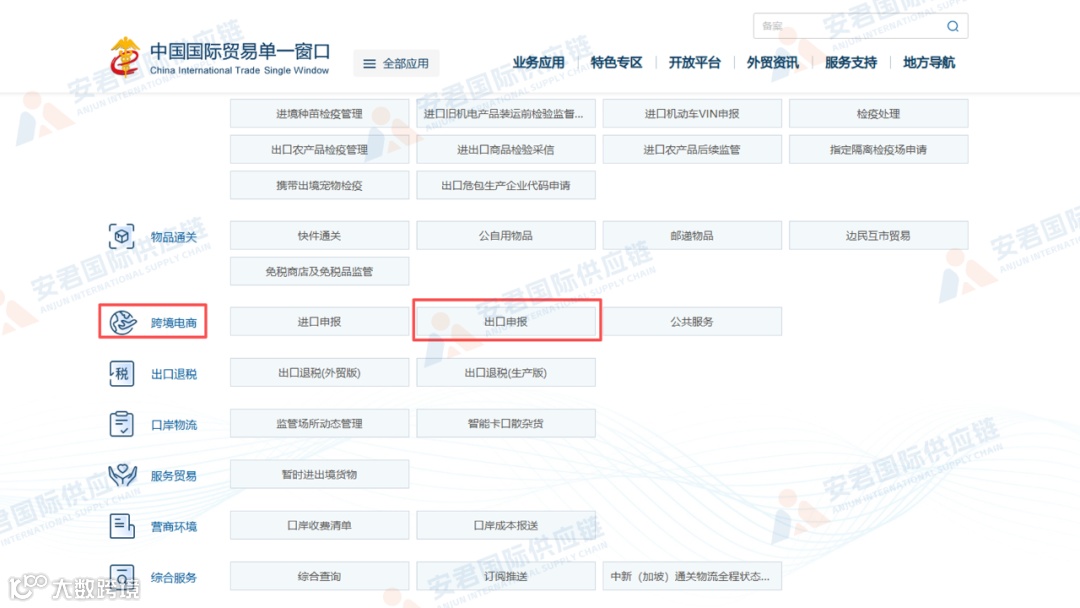Open 出口农产品检疫管理
The image size is (1080, 608).
pos(320,149)
